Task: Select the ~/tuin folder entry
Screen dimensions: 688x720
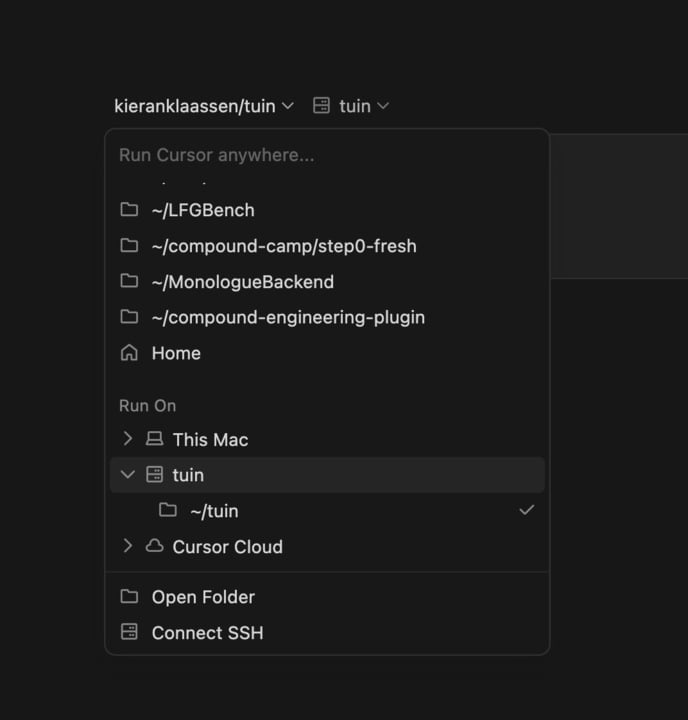Action: [327, 511]
